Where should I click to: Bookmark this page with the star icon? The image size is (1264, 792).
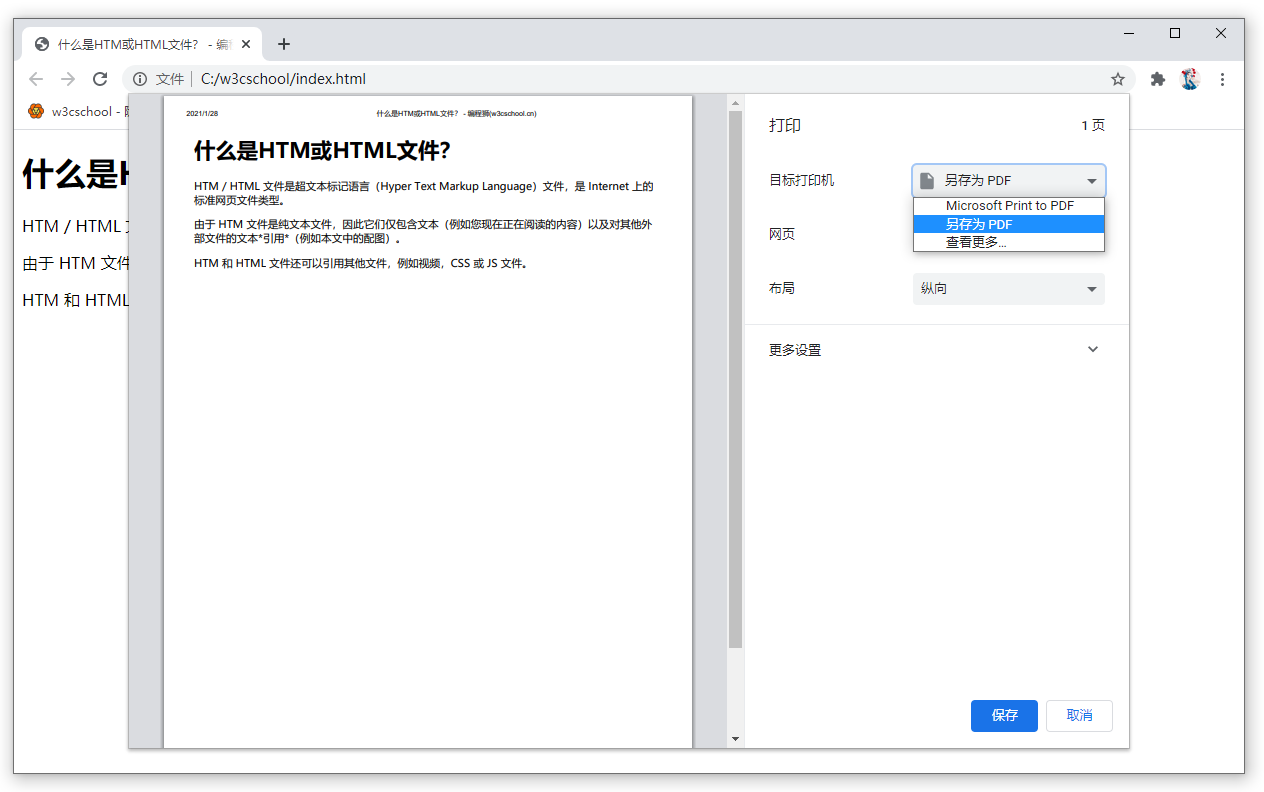pos(1117,79)
